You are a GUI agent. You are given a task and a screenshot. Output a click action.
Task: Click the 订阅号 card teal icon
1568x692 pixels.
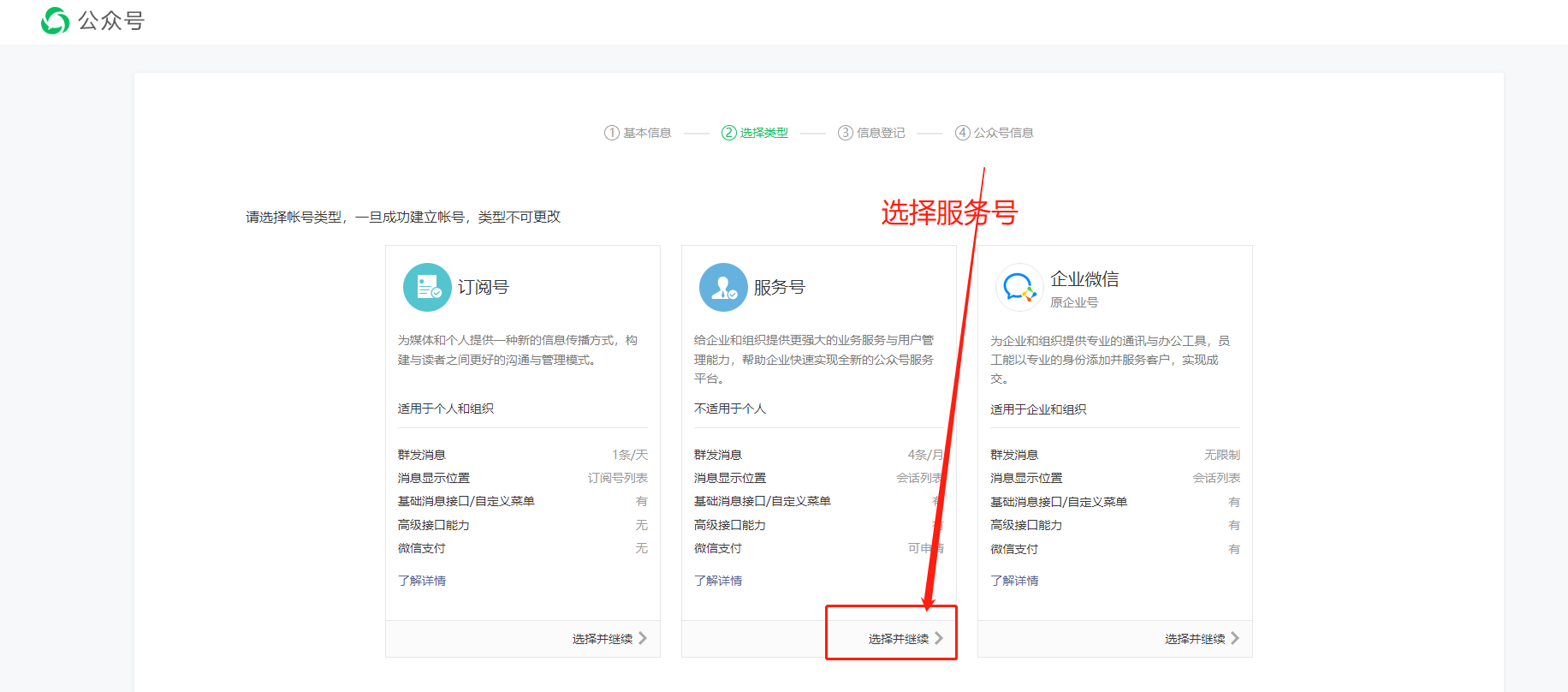click(x=427, y=287)
